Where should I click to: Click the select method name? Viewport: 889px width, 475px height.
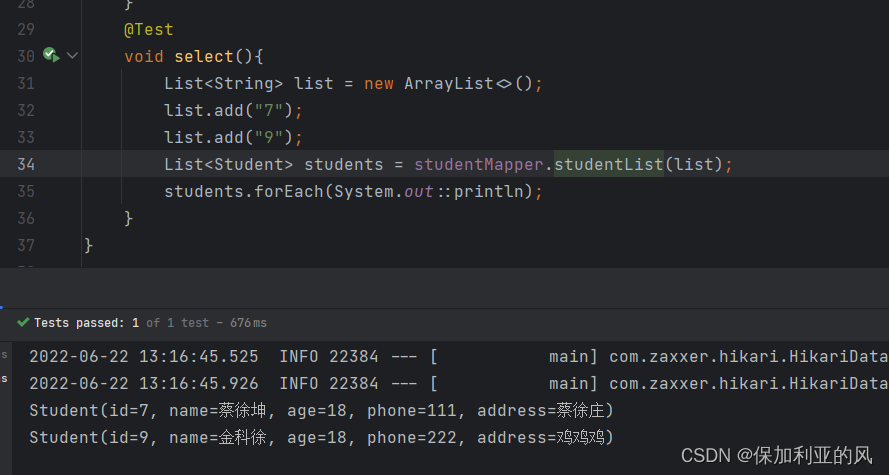click(204, 57)
